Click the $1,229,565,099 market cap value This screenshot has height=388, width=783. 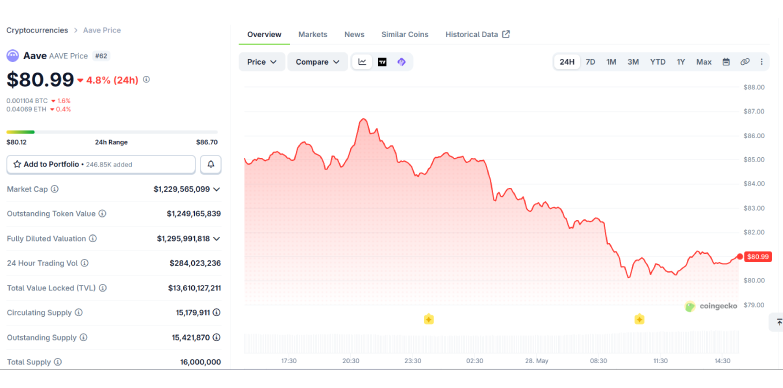click(x=181, y=189)
